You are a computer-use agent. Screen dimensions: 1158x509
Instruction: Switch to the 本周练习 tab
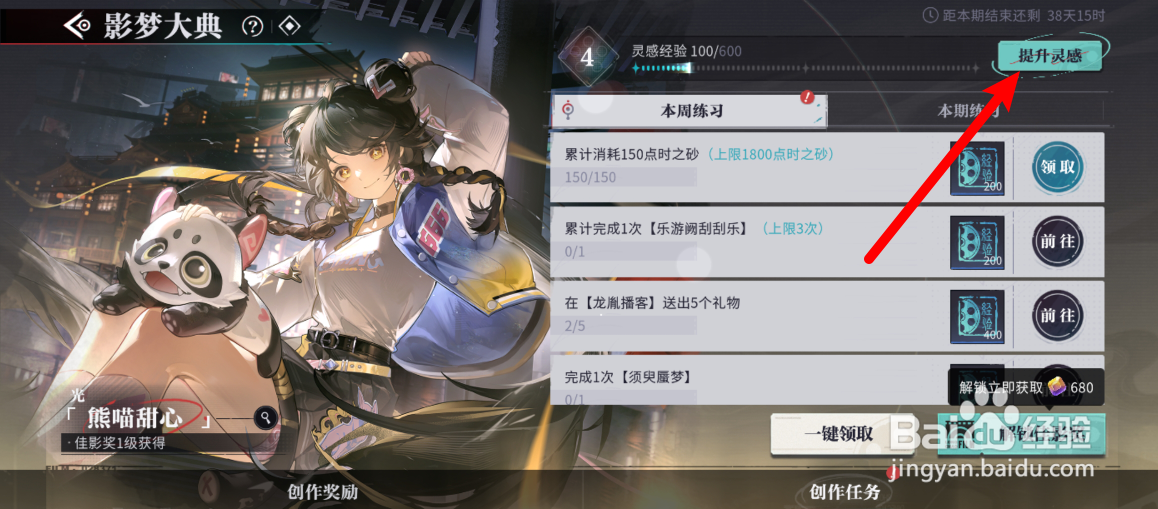[690, 112]
